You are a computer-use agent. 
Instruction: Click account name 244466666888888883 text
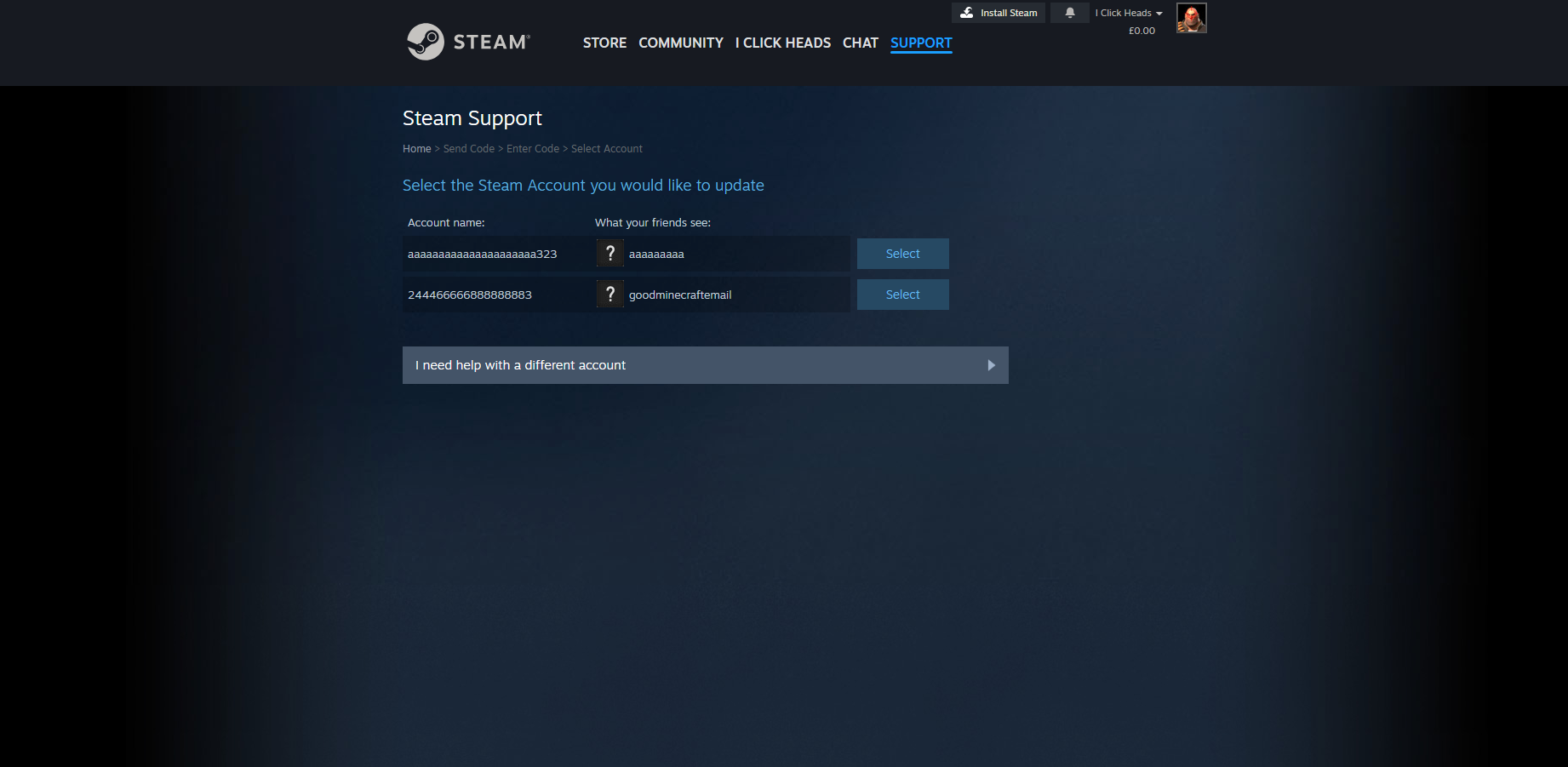point(470,295)
